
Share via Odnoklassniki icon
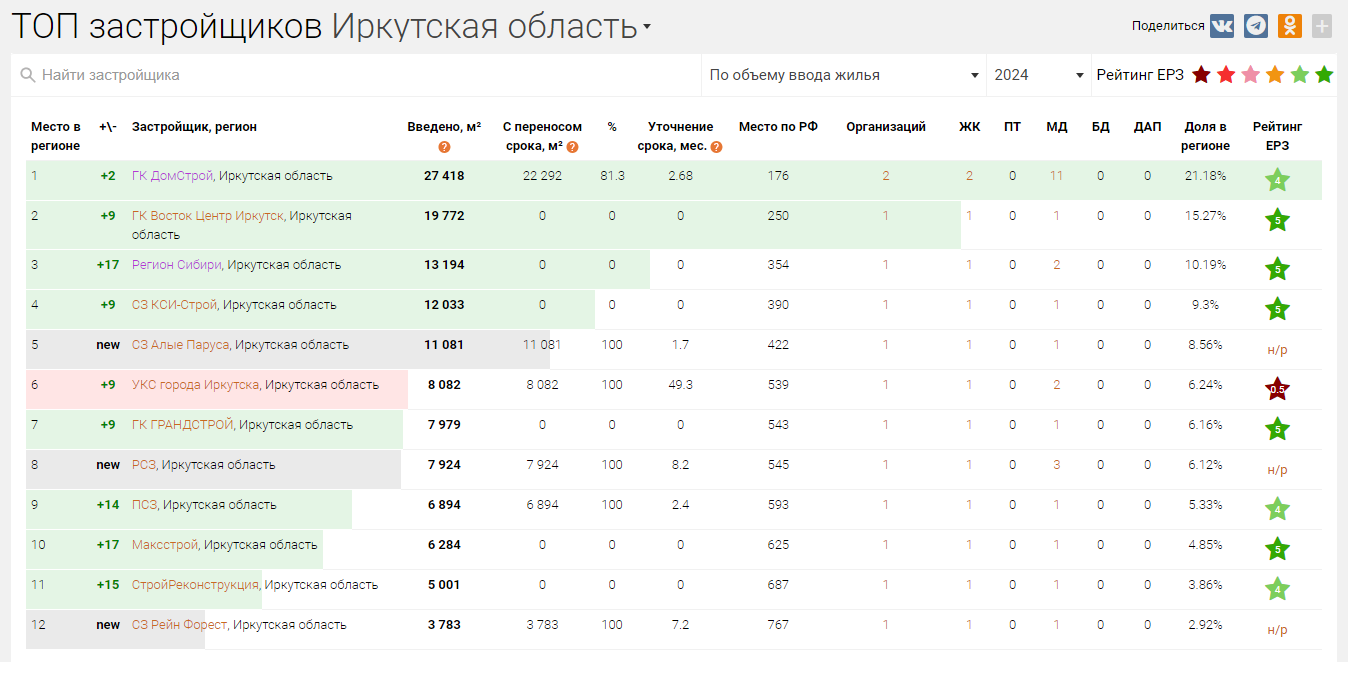[x=1290, y=26]
